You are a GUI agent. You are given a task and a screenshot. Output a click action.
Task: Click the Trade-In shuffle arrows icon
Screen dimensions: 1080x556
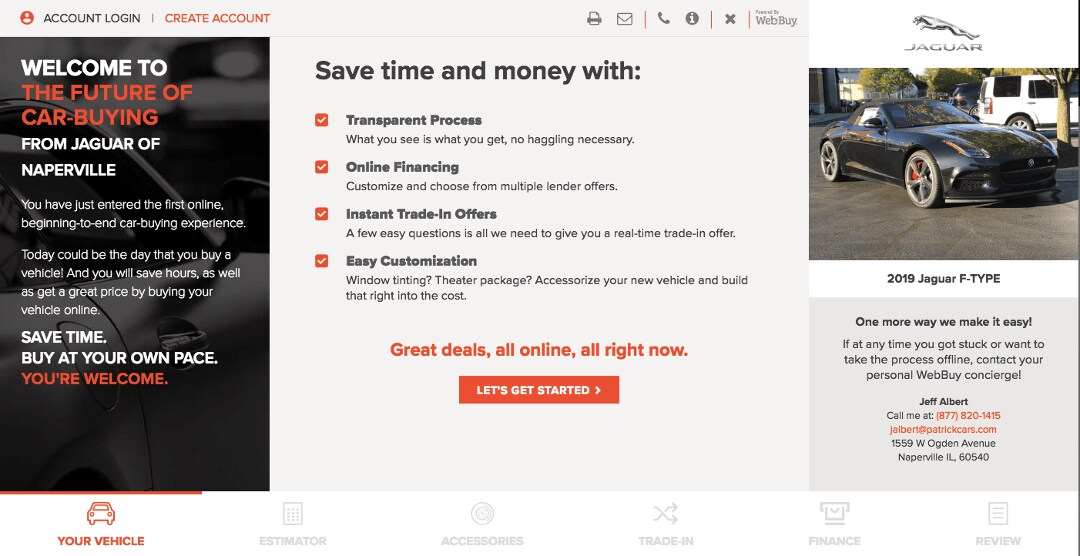click(665, 513)
